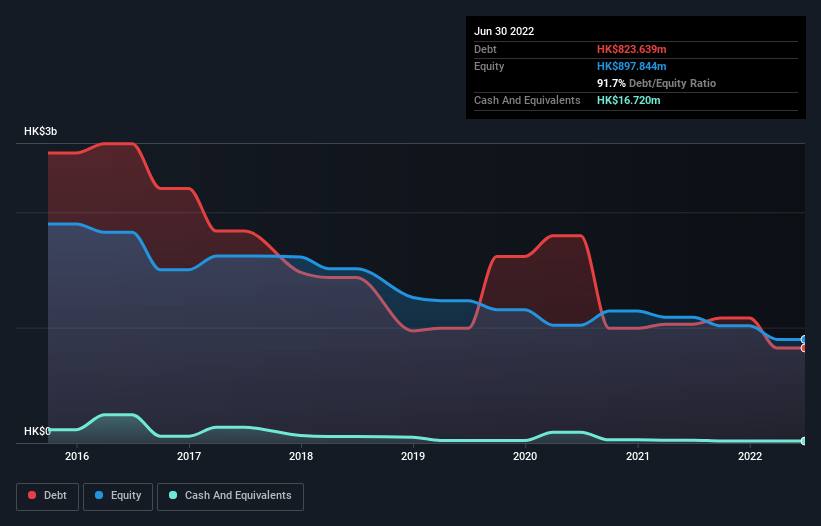Click the 2020 x-axis label
Image resolution: width=821 pixels, height=526 pixels.
pyautogui.click(x=525, y=456)
